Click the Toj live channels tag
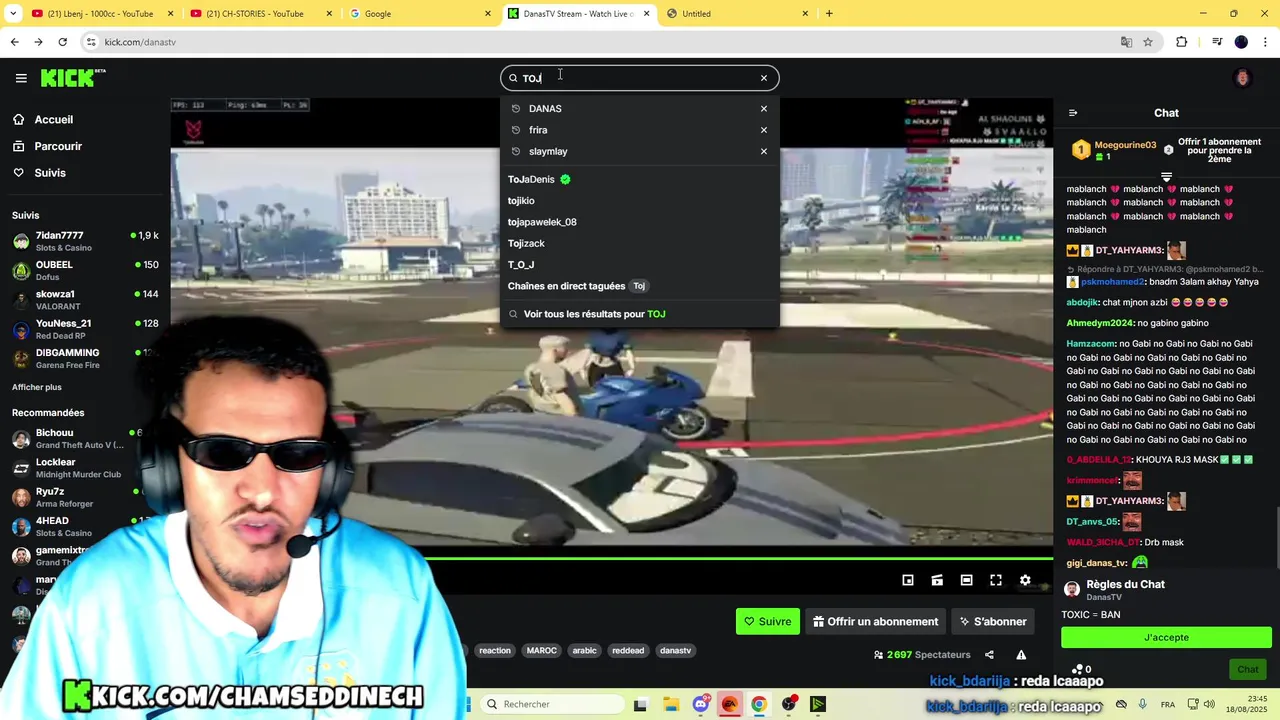Viewport: 1280px width, 720px height. click(639, 286)
